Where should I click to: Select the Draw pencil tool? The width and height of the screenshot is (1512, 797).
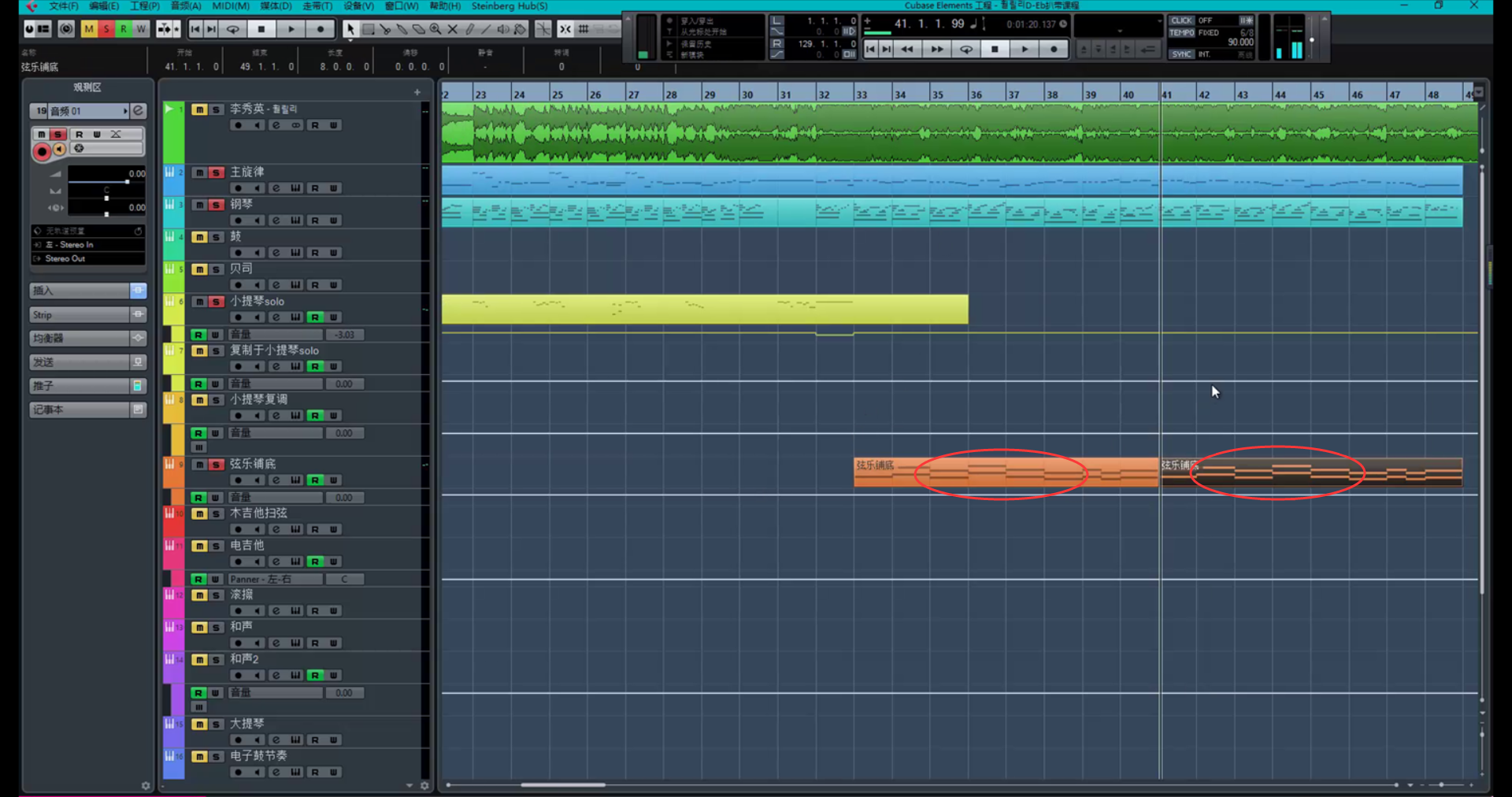[x=469, y=29]
